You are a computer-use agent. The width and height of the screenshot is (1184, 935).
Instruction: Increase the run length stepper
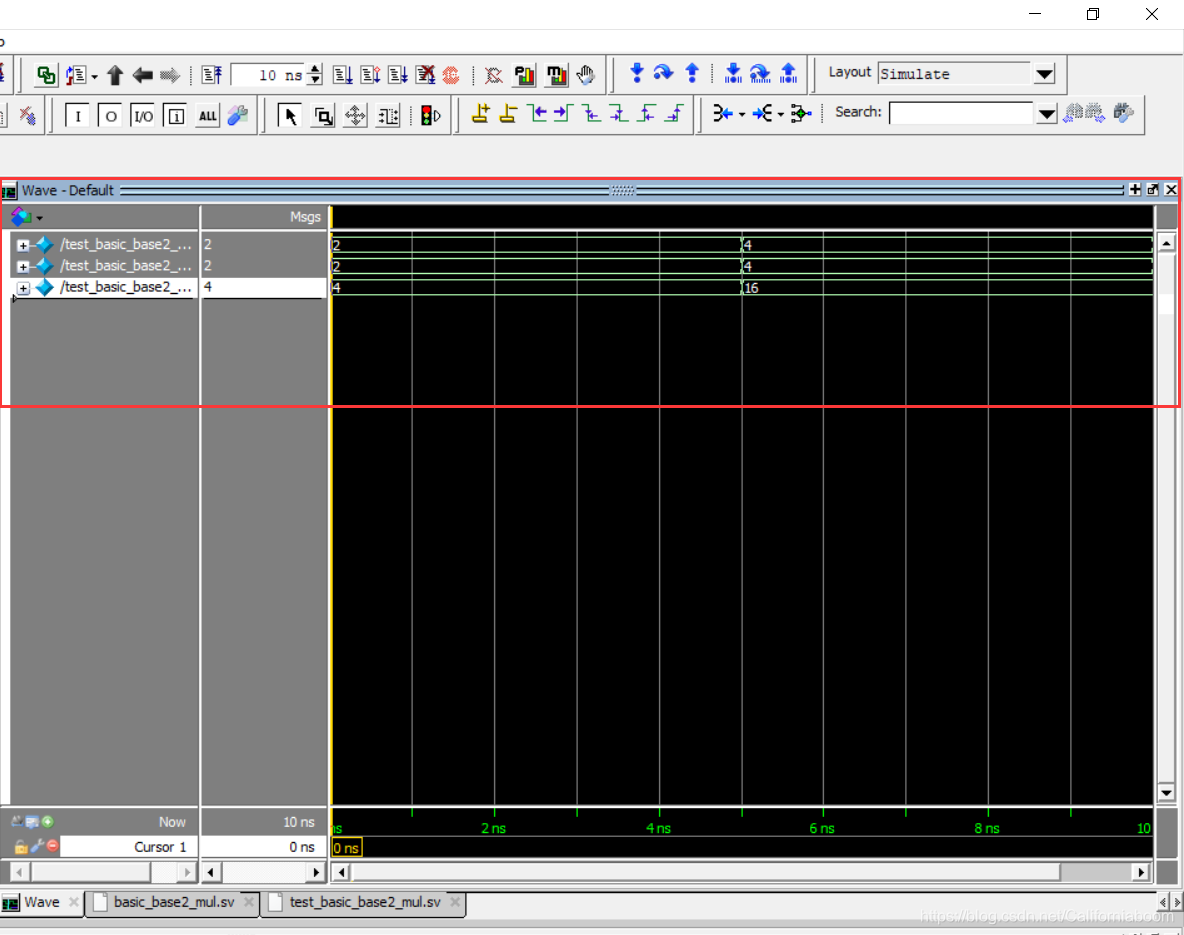click(316, 69)
